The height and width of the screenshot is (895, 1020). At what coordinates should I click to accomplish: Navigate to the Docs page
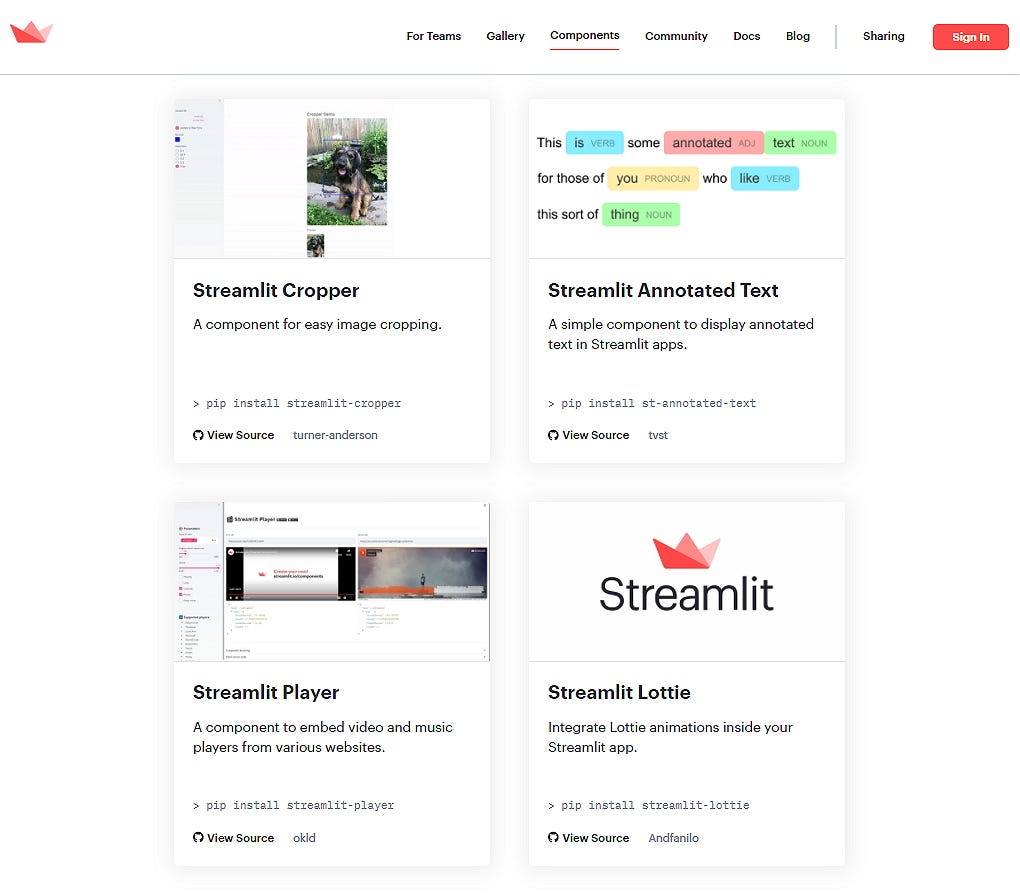[746, 36]
